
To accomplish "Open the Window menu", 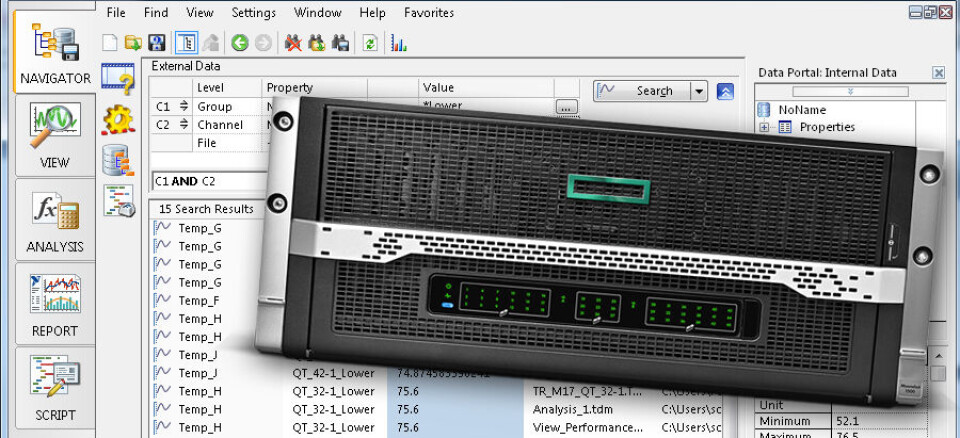I will pyautogui.click(x=318, y=12).
